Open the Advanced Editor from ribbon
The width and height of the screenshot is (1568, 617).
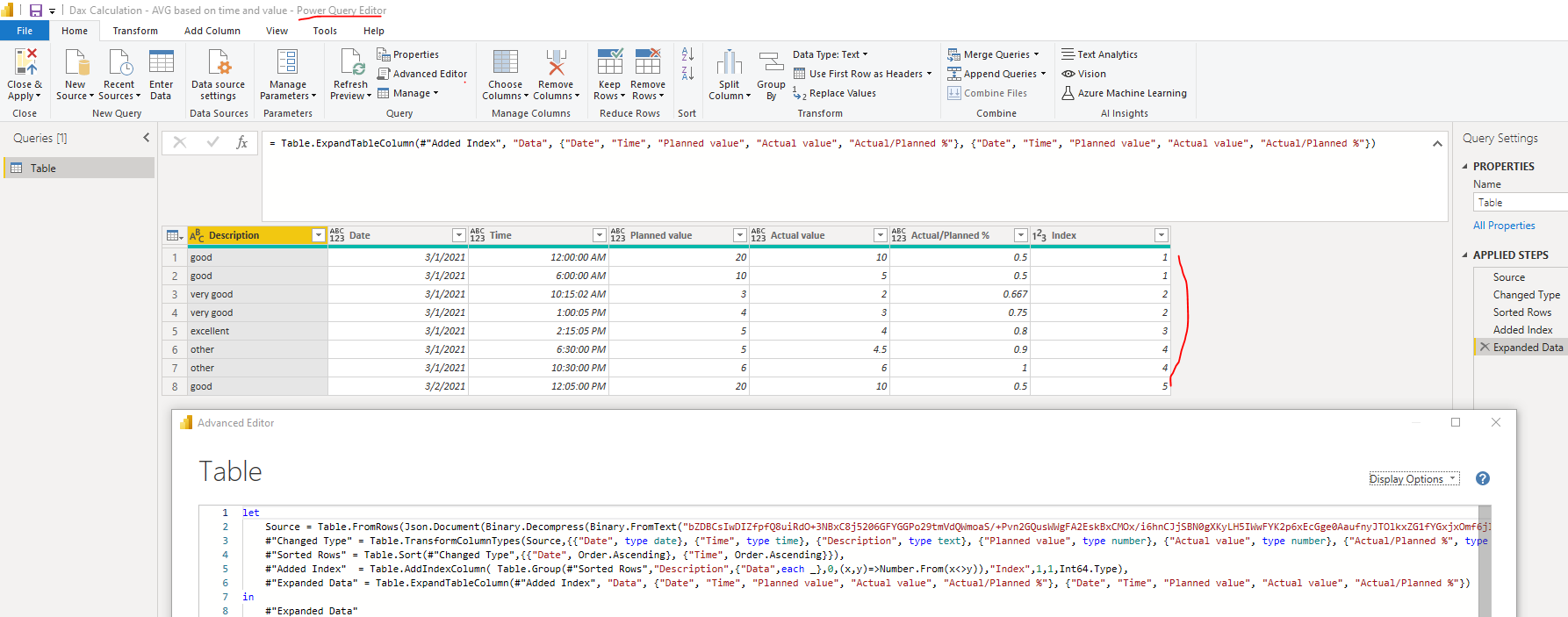click(x=422, y=74)
